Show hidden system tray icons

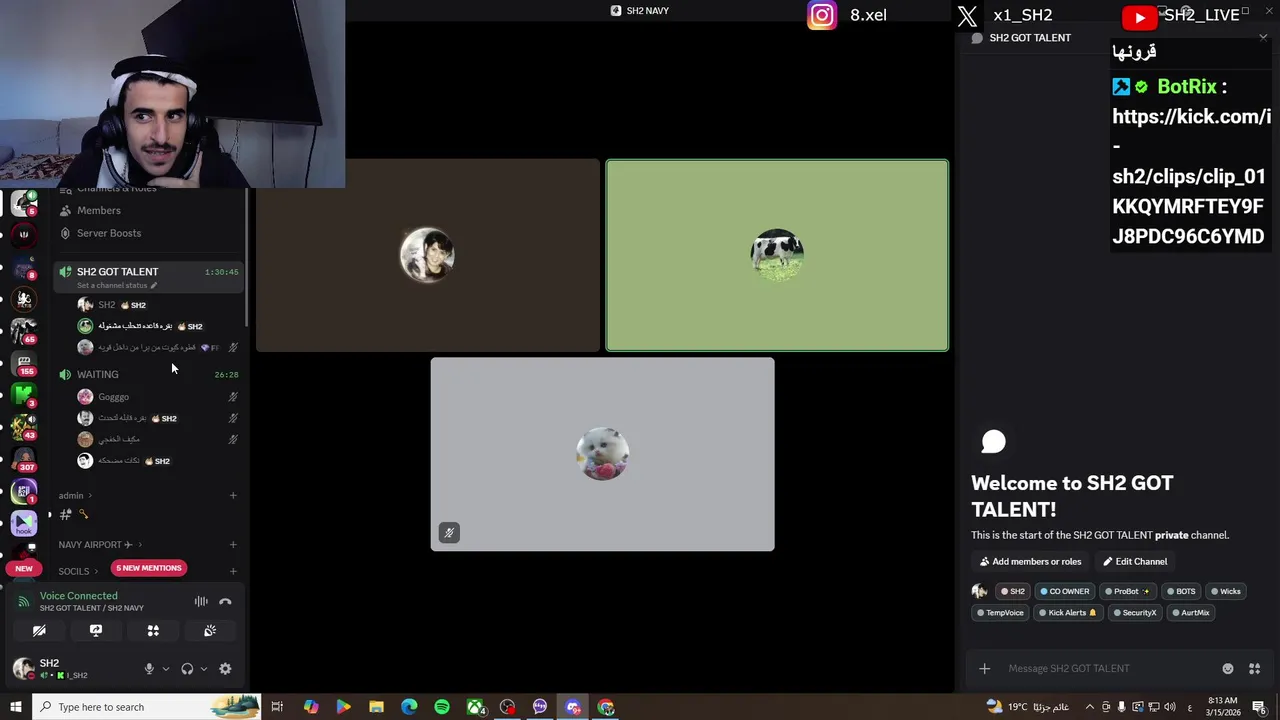(1090, 707)
